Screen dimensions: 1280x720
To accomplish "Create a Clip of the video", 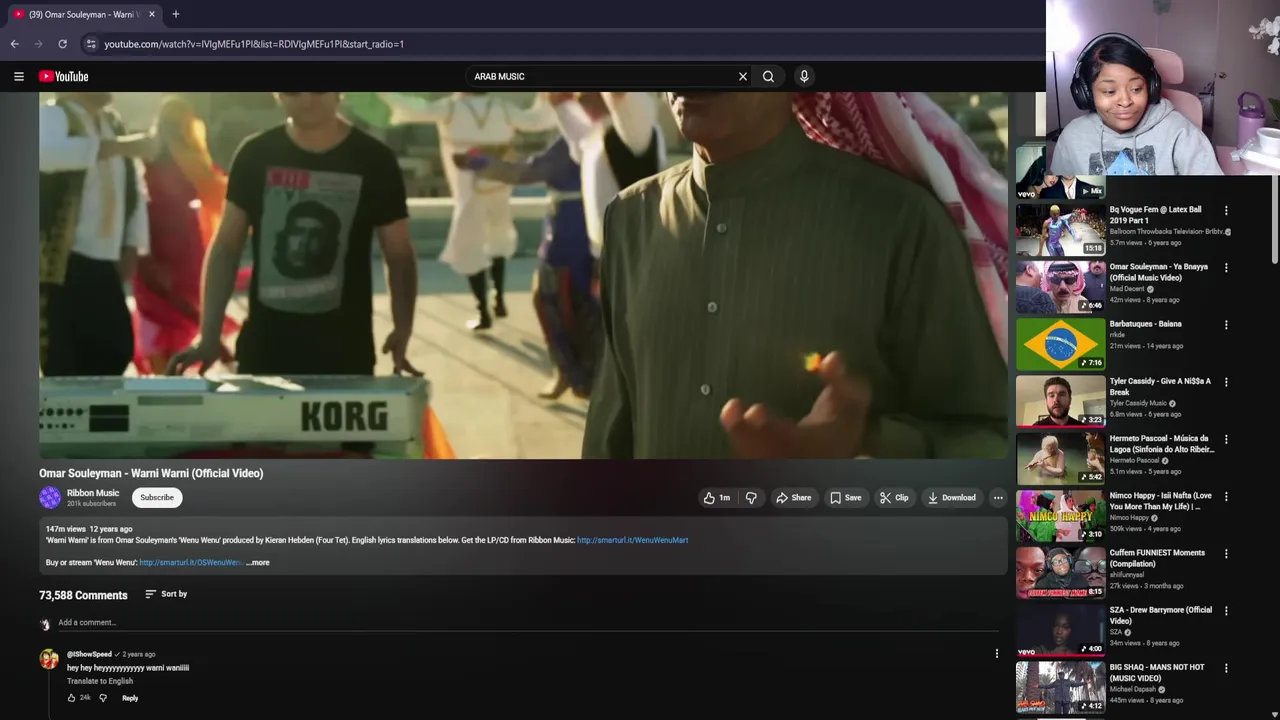I will [894, 497].
